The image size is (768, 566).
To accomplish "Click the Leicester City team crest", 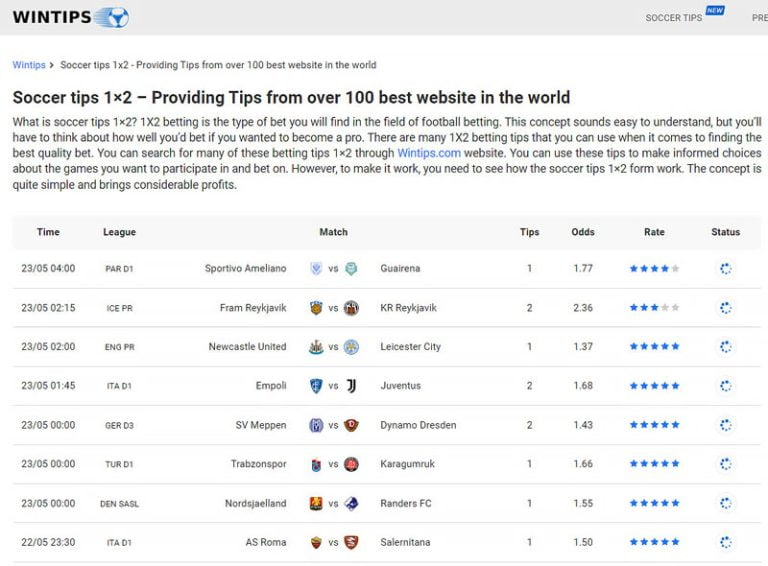I will click(x=351, y=347).
